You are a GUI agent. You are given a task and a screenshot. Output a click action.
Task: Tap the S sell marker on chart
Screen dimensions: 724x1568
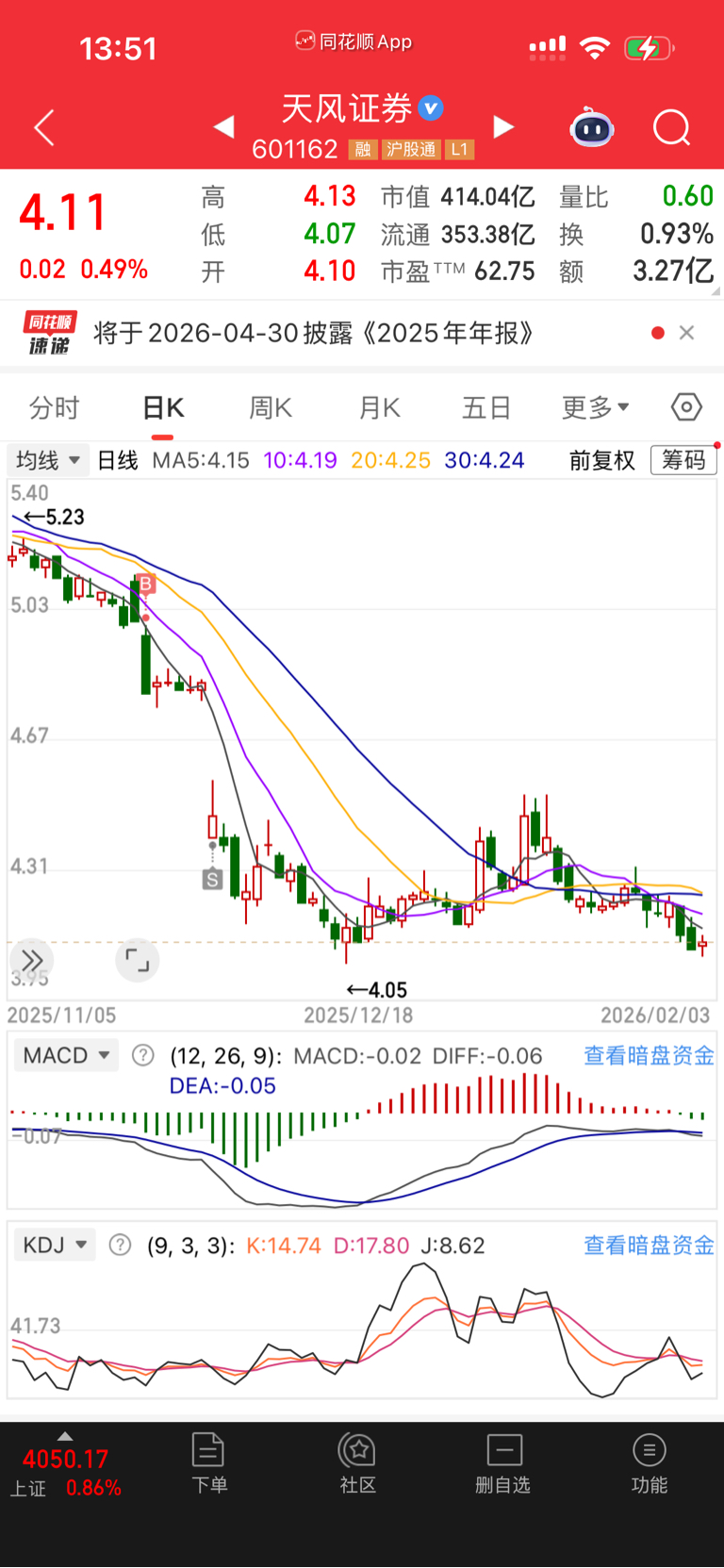pyautogui.click(x=212, y=880)
